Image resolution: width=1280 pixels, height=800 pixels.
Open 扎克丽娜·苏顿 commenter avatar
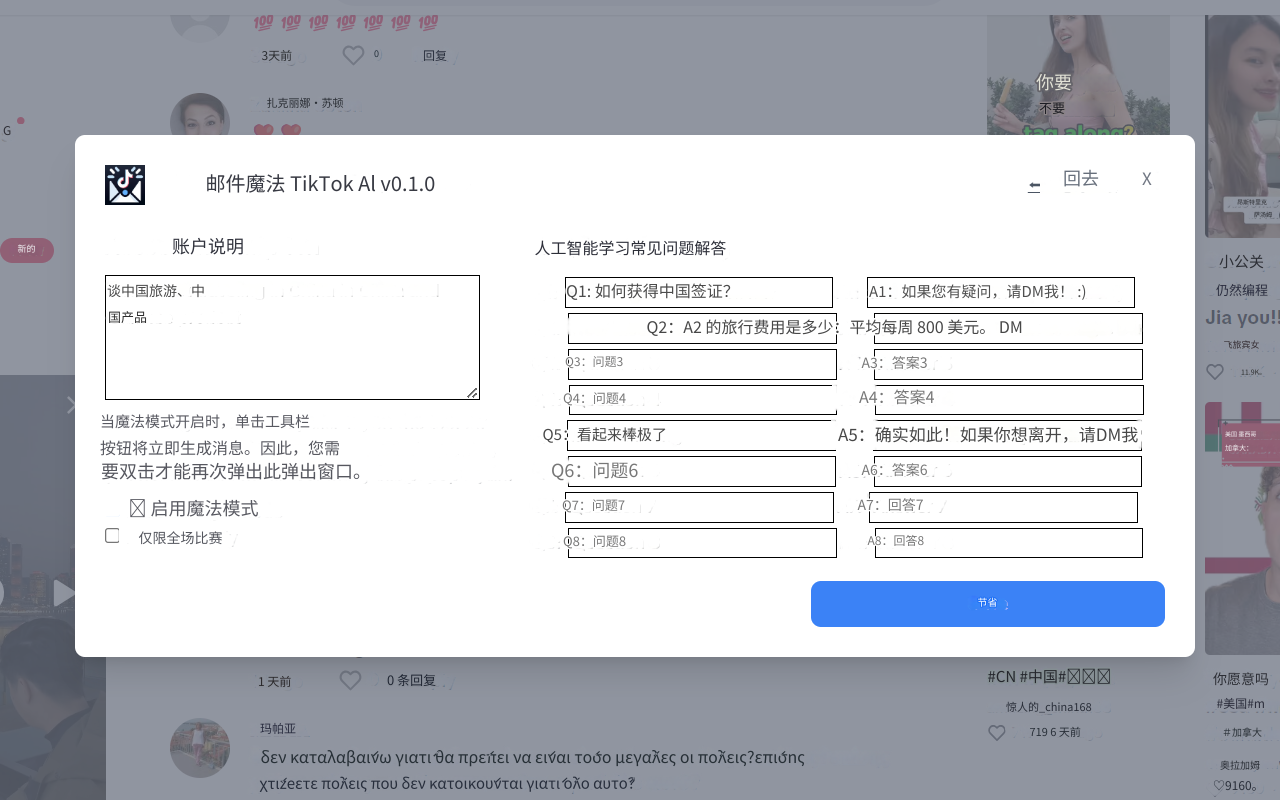pos(200,117)
